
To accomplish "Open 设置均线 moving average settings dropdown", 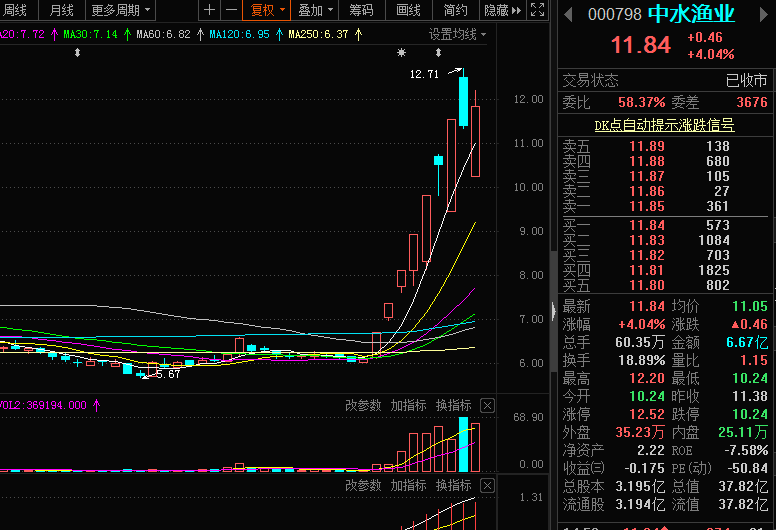I will (457, 34).
